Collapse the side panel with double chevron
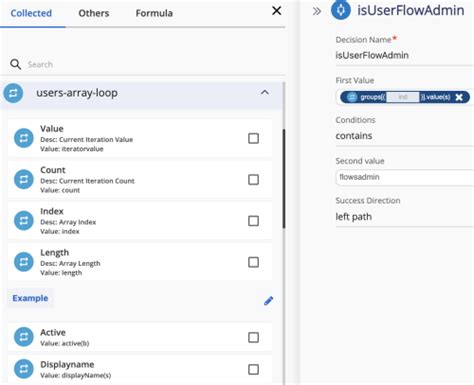Image resolution: width=474 pixels, height=385 pixels. 317,11
